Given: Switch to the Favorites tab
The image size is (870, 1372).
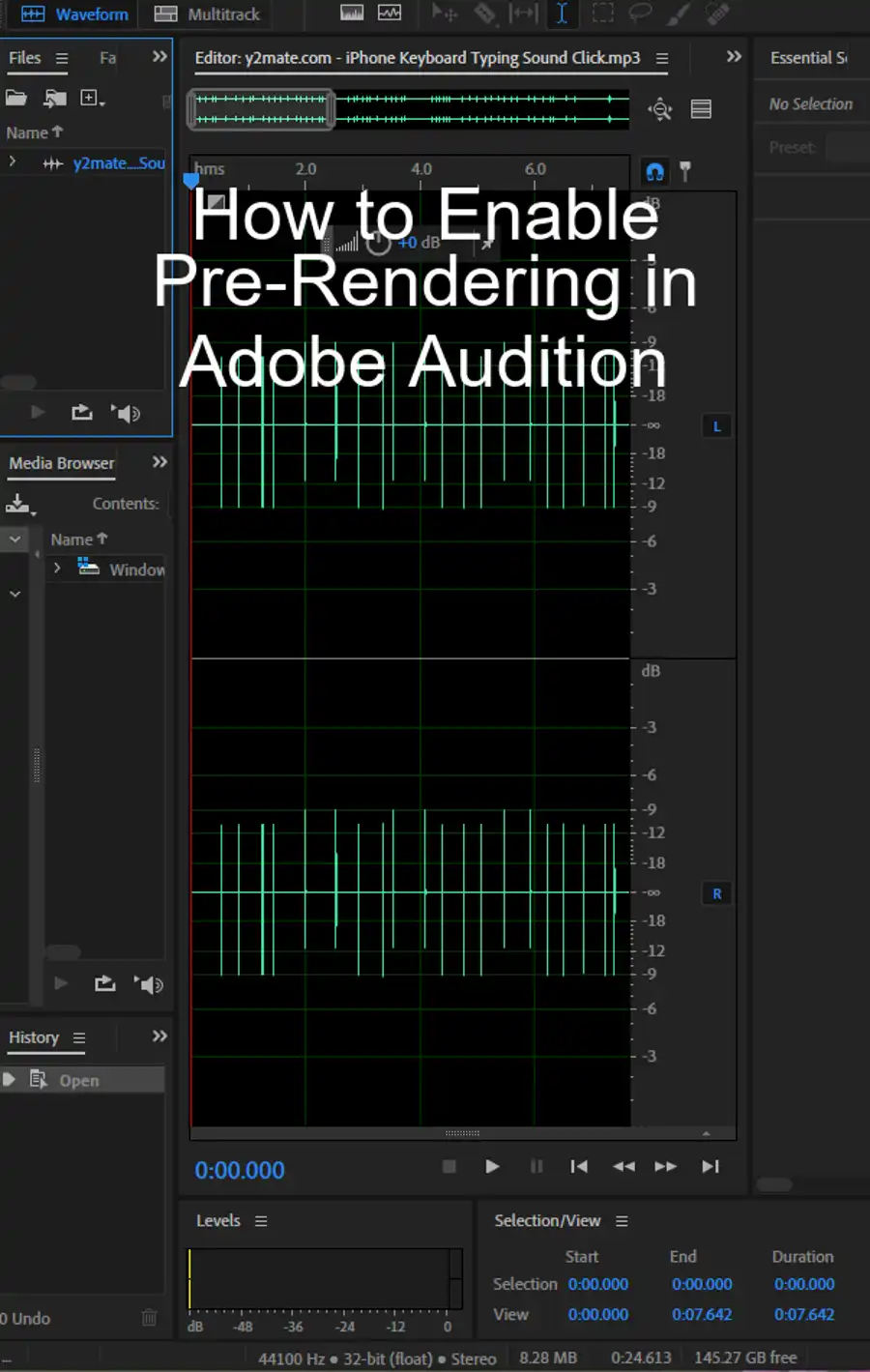Looking at the screenshot, I should (107, 58).
